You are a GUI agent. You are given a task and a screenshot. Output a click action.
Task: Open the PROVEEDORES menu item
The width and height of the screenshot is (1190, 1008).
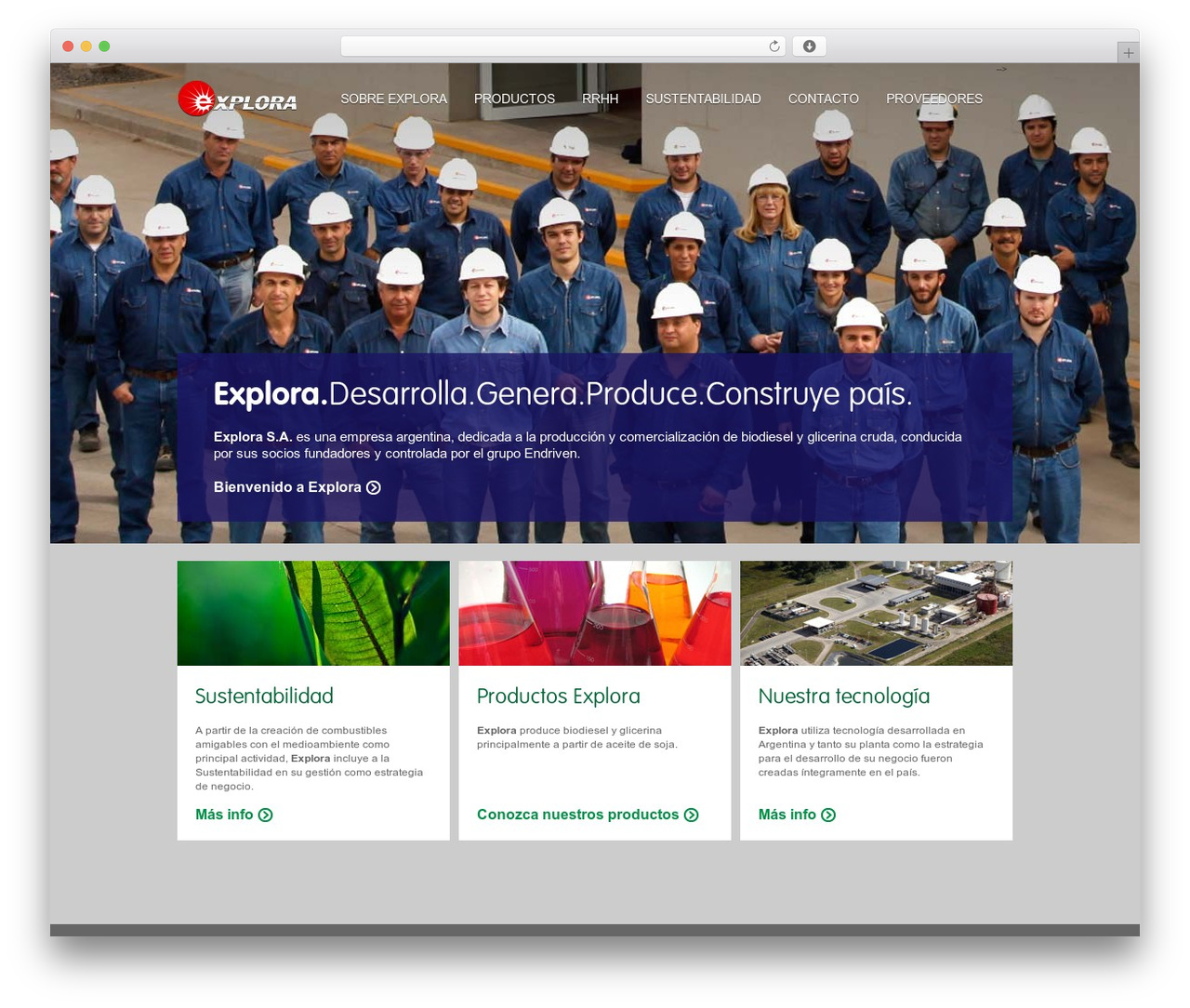pos(934,99)
